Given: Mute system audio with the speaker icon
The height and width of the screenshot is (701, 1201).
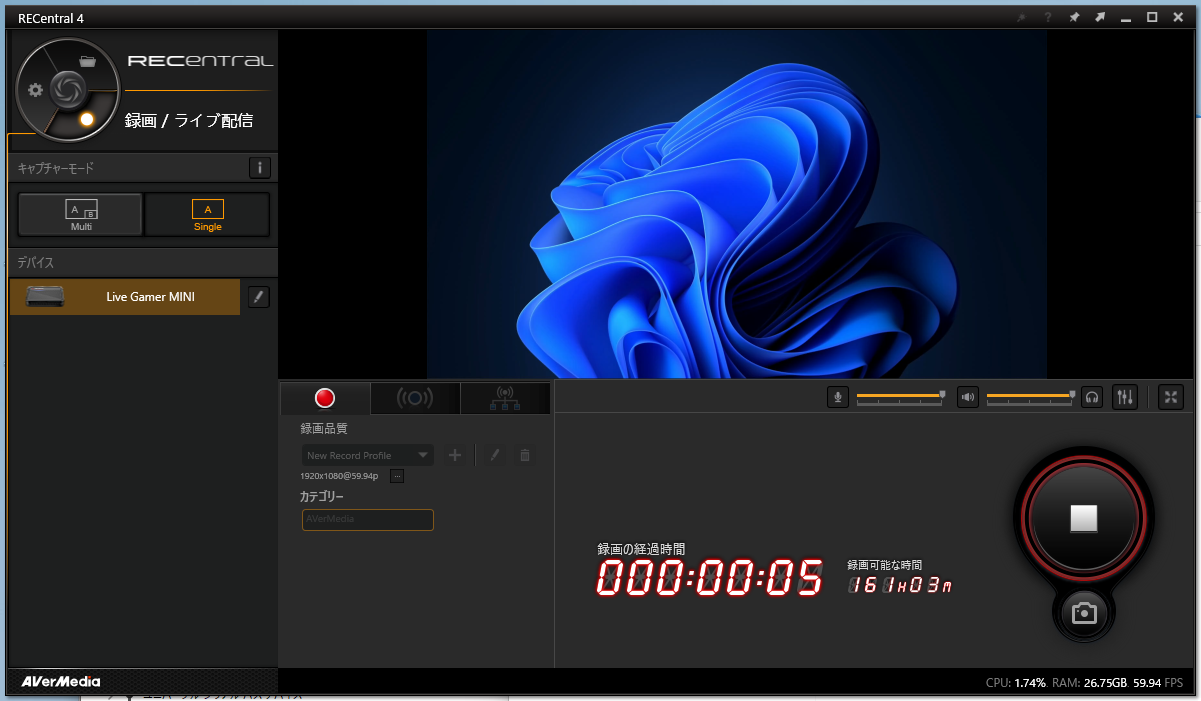Looking at the screenshot, I should click(967, 397).
